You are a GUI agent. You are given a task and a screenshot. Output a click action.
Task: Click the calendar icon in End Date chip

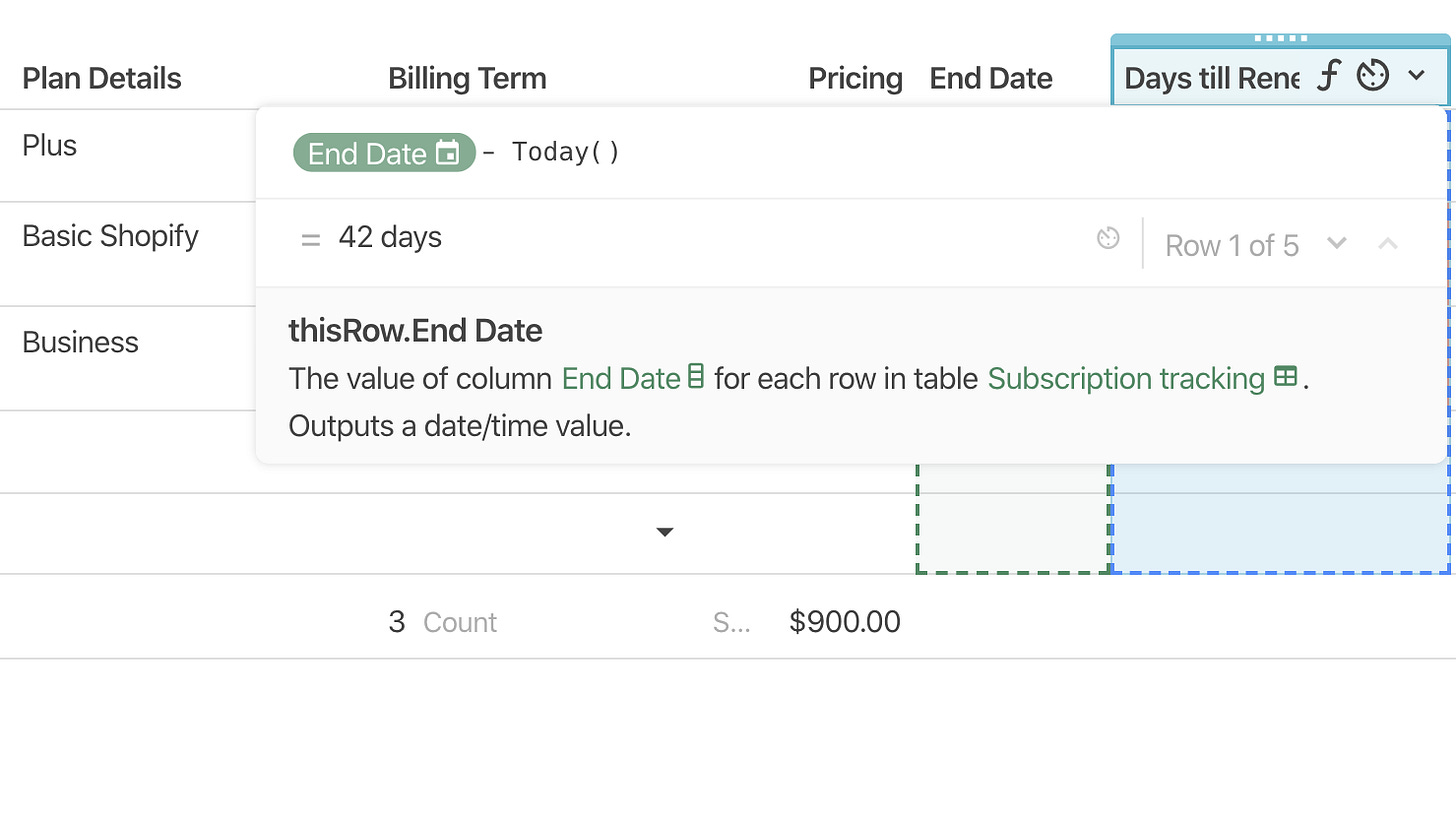448,153
